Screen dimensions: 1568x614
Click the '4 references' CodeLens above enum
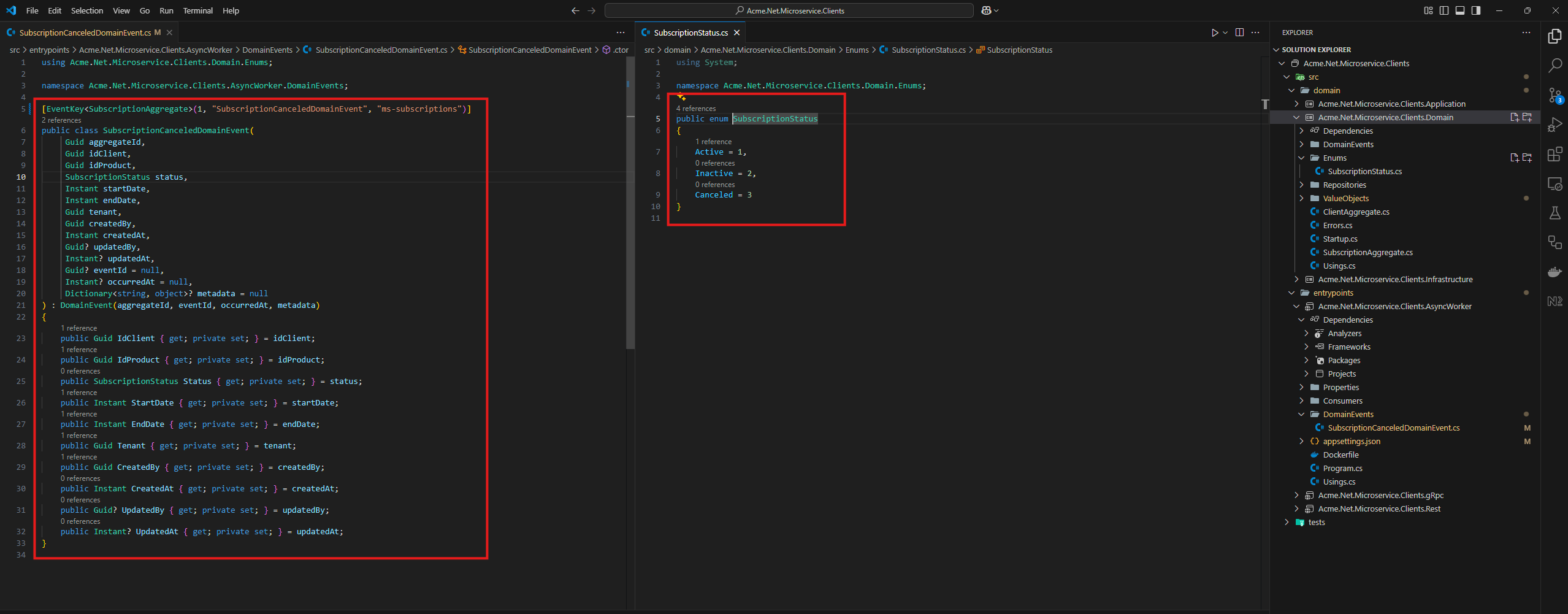695,109
